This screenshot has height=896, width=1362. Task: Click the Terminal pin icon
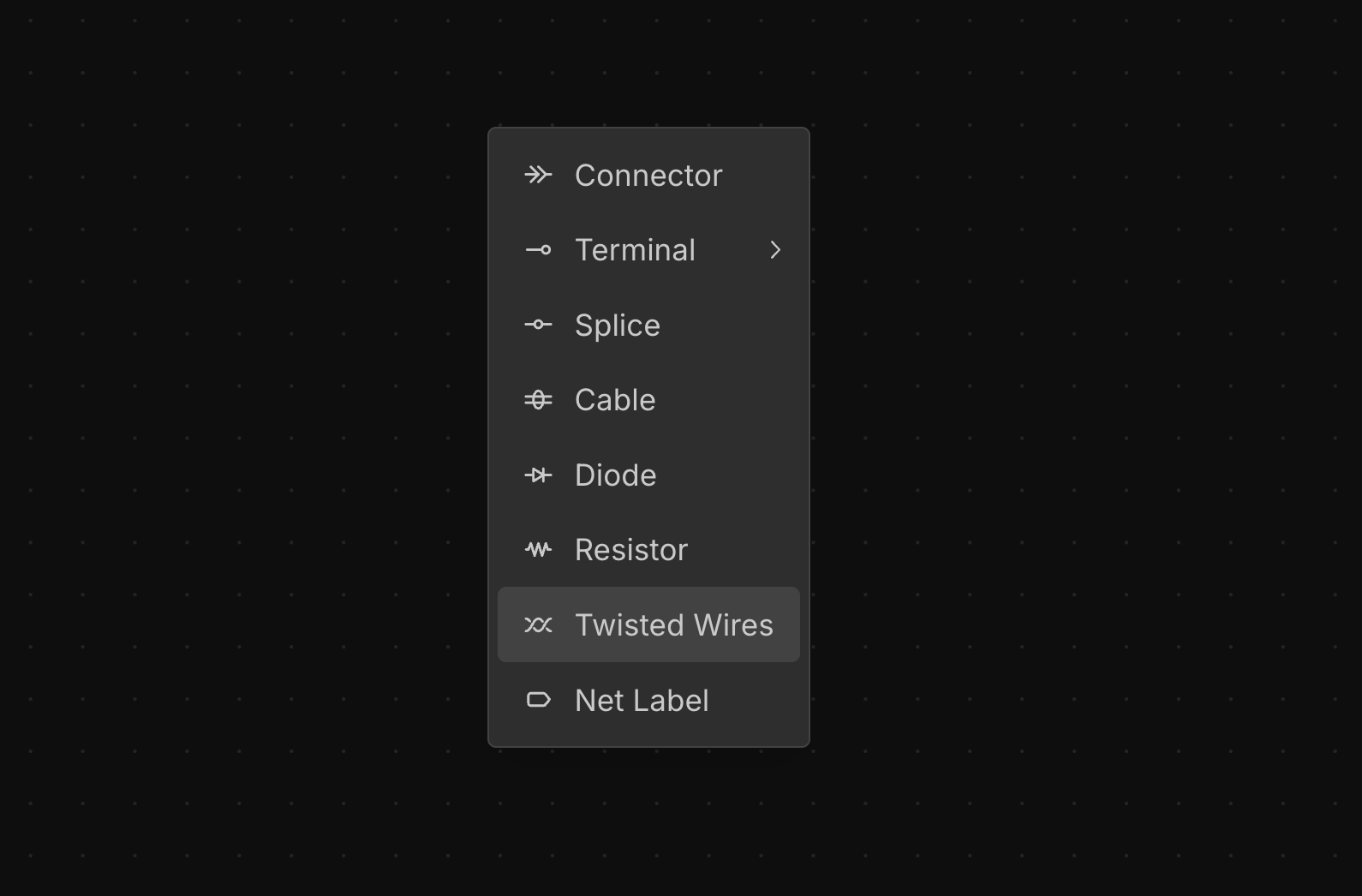pos(538,250)
